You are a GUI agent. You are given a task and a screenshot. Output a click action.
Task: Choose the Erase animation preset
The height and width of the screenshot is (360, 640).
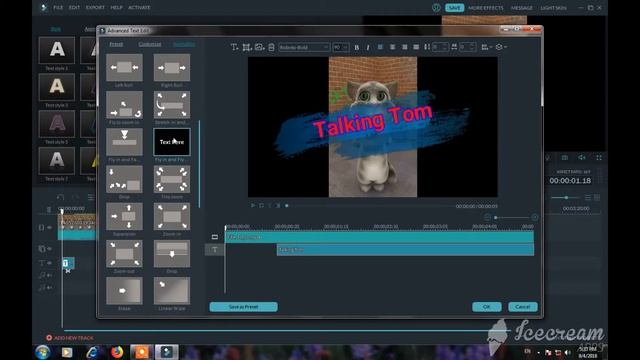[124, 291]
